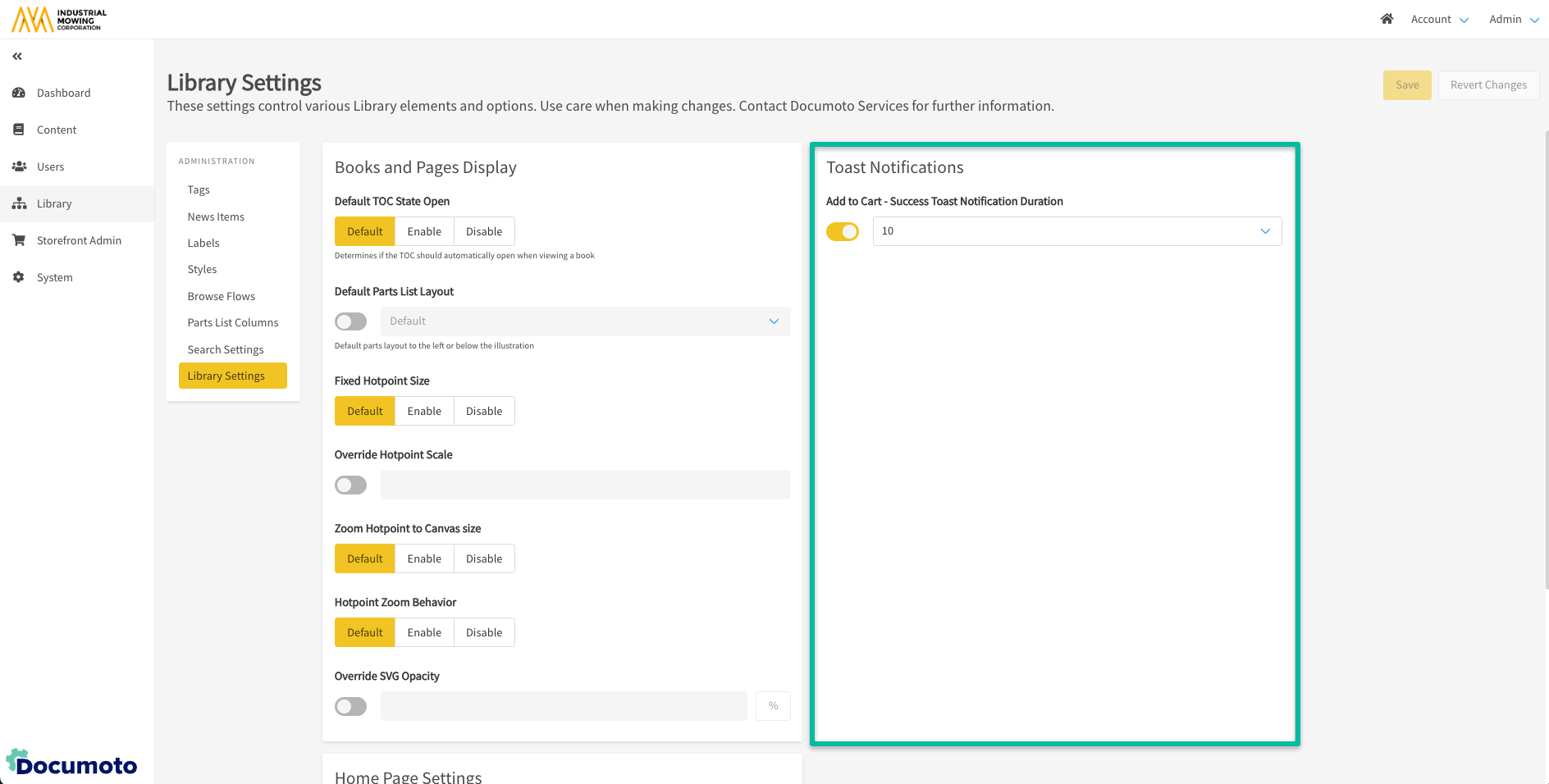
Task: Select Enable for Default TOC State Open
Action: click(x=424, y=231)
